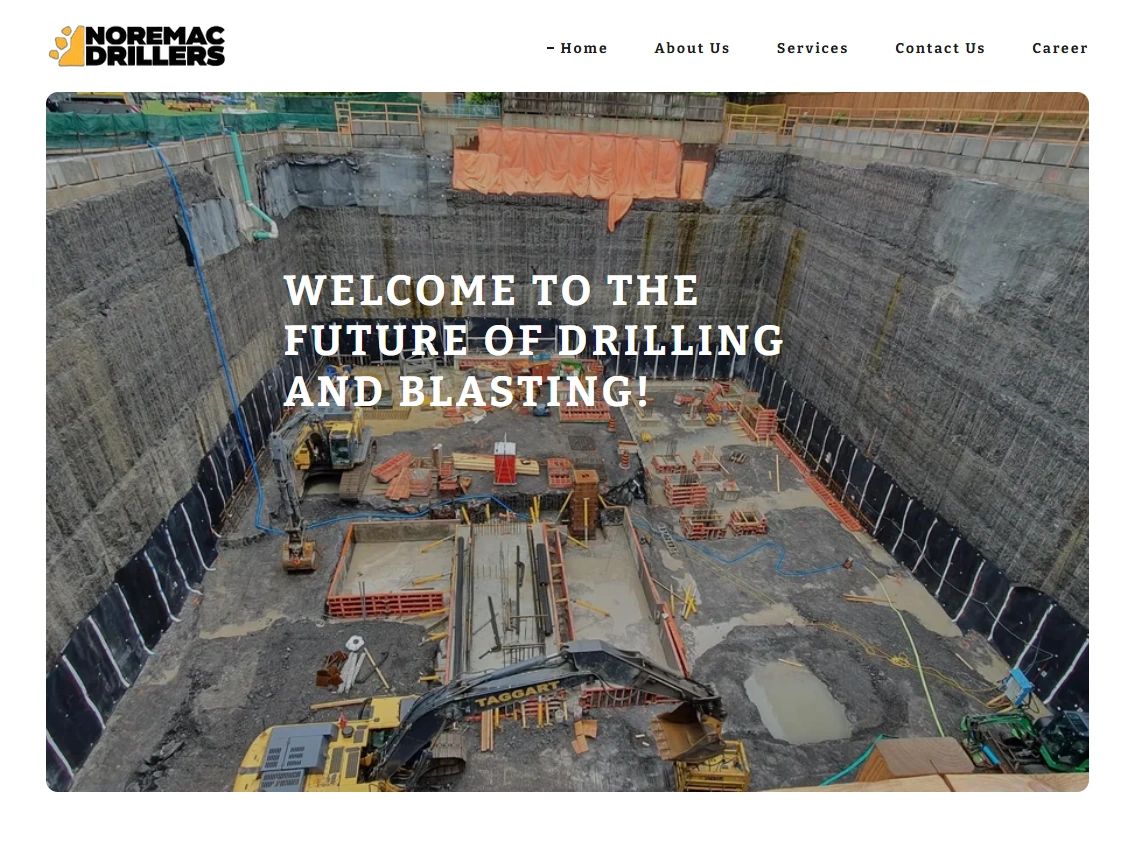Click the red portable toilet in the pit

coord(505,461)
